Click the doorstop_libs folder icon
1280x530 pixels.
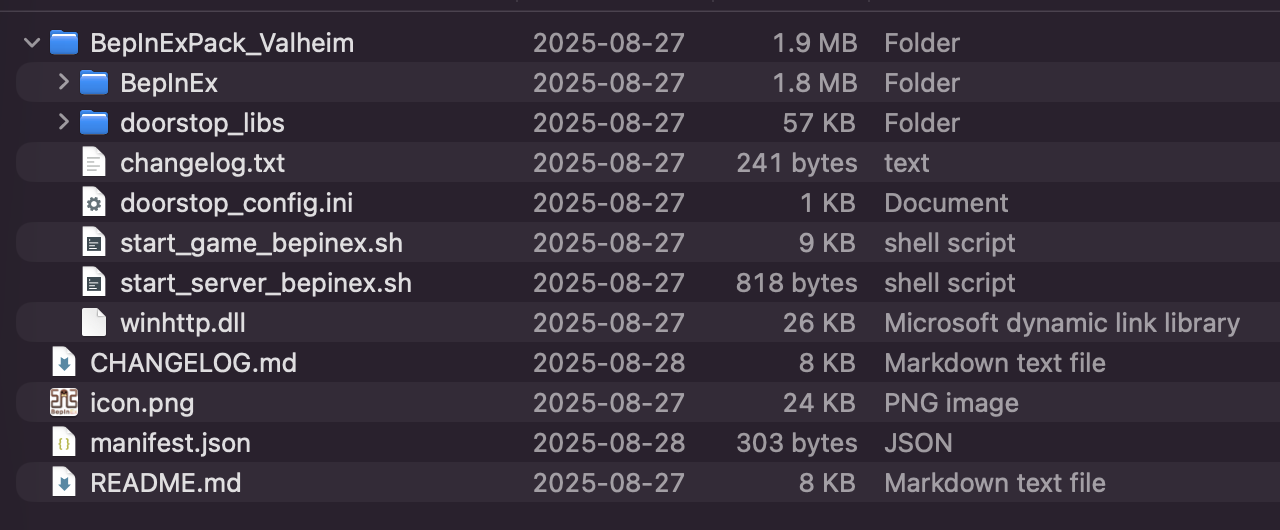coord(94,123)
